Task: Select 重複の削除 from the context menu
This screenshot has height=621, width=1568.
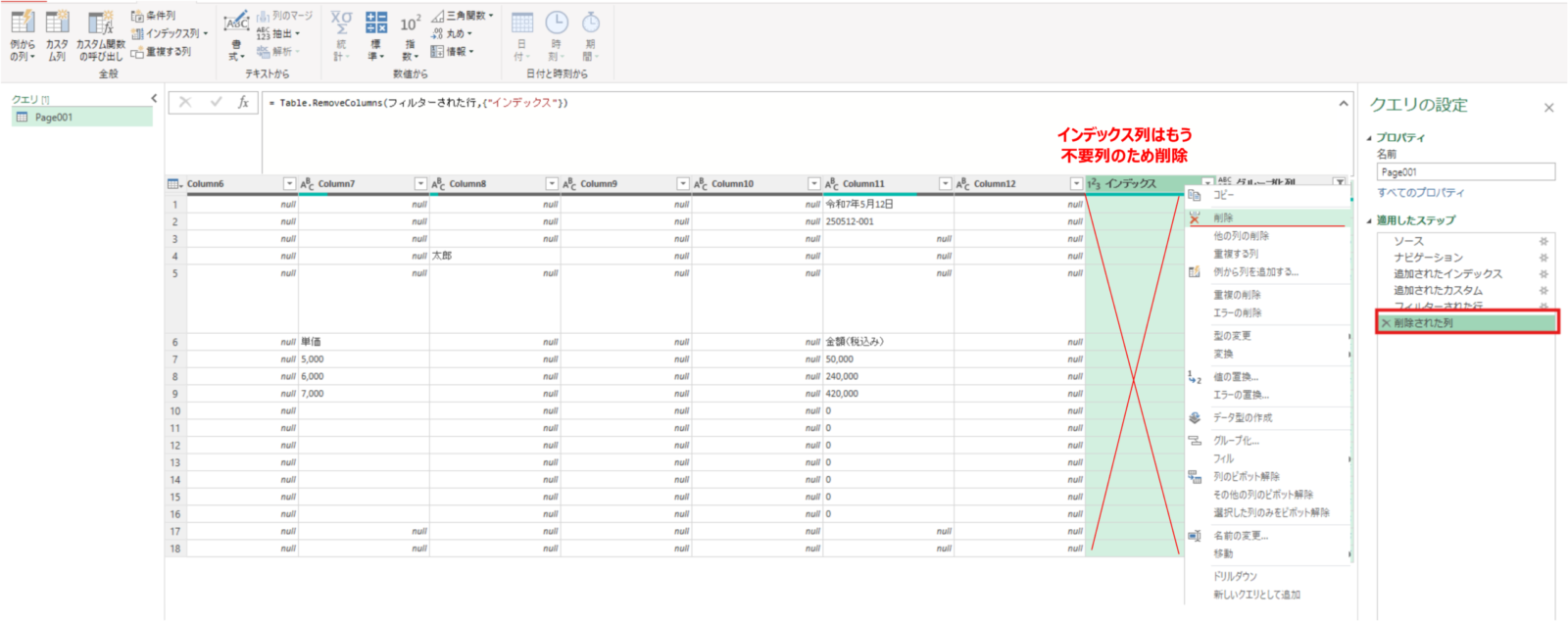Action: 1268,295
